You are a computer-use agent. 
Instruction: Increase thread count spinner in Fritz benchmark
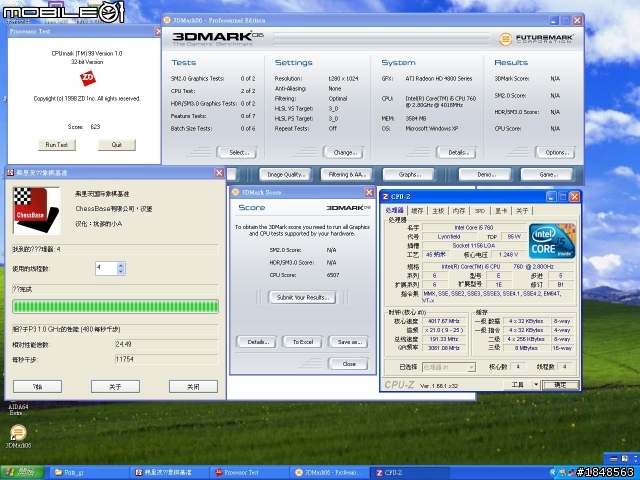tap(120, 265)
